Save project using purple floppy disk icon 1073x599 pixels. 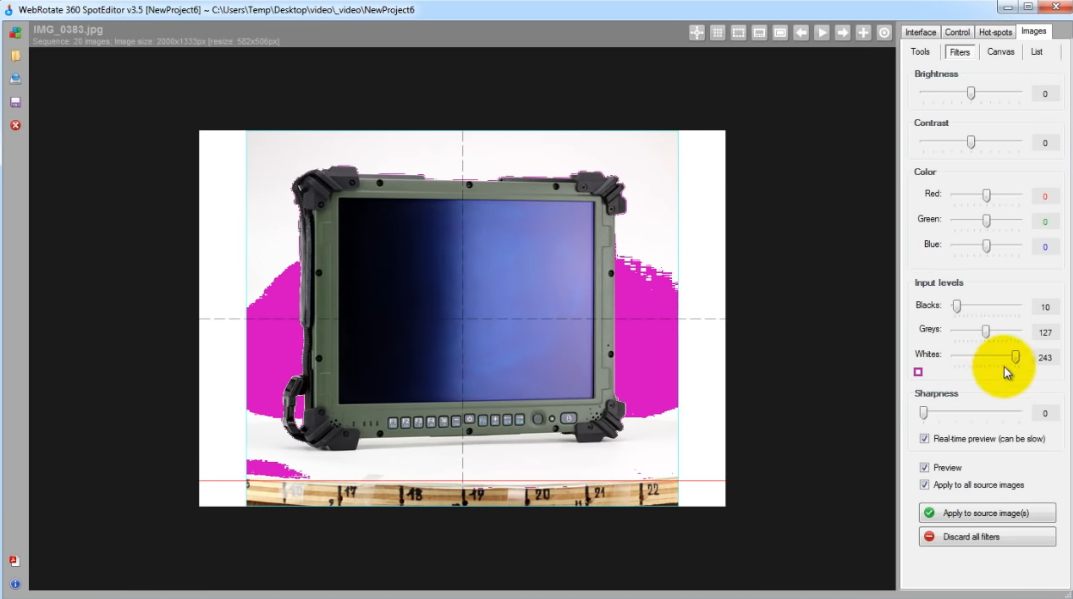[15, 102]
